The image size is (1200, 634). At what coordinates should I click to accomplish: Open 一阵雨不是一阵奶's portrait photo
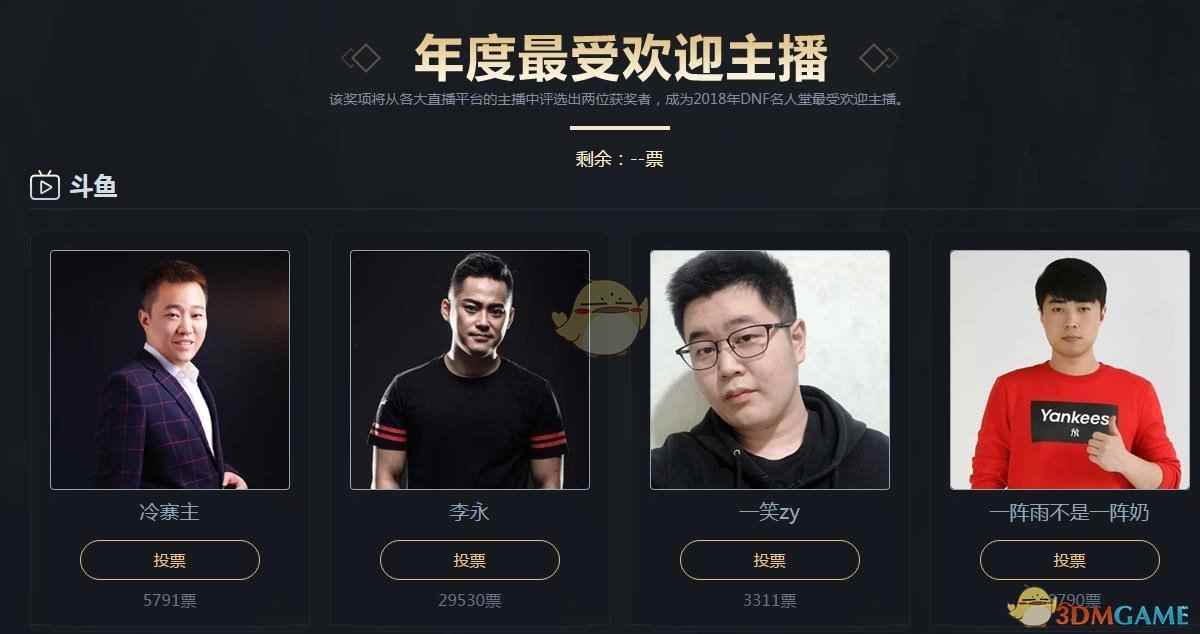coord(1070,370)
